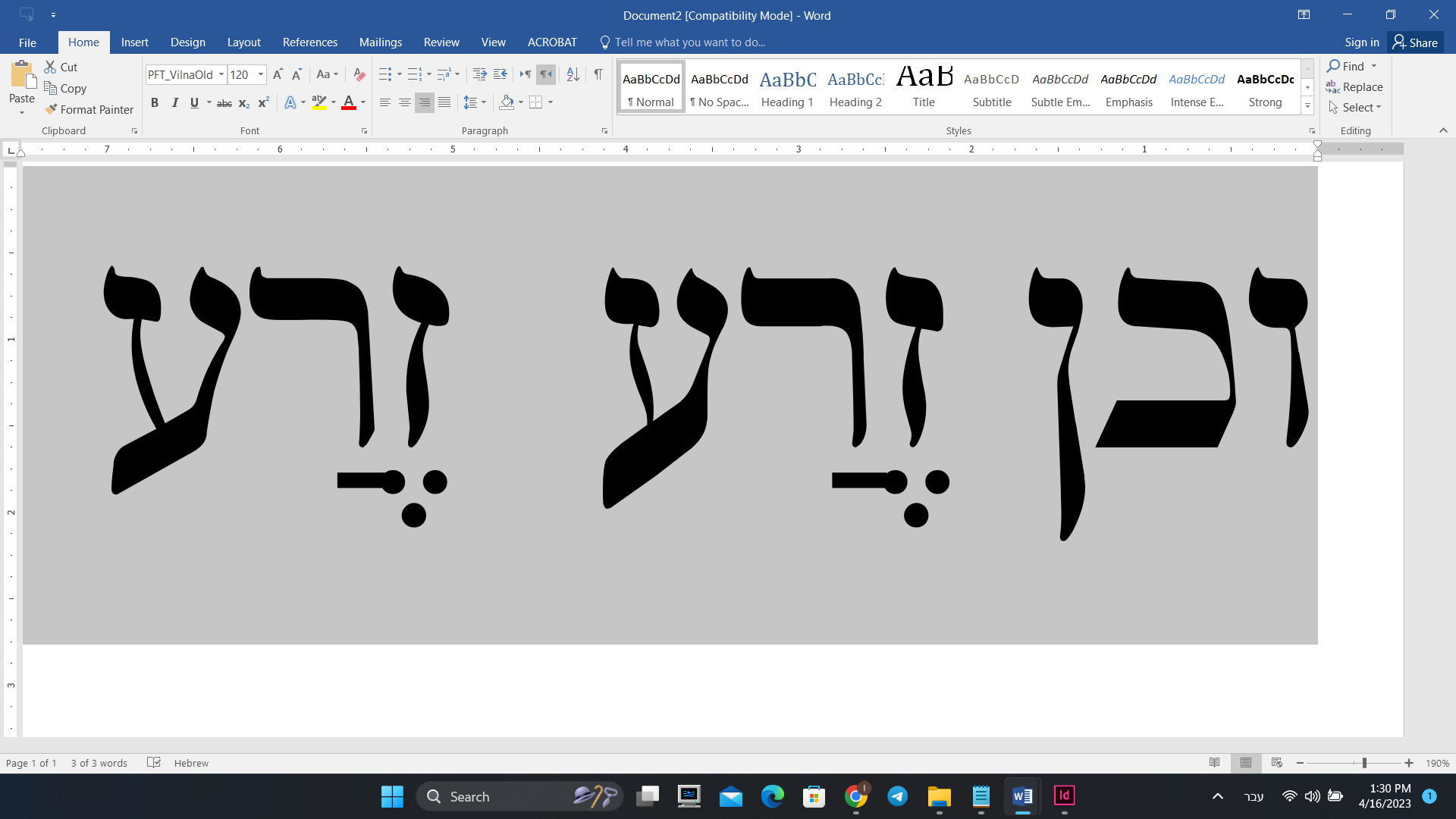Viewport: 1456px width, 819px height.
Task: Toggle Bold formatting
Action: pyautogui.click(x=155, y=103)
